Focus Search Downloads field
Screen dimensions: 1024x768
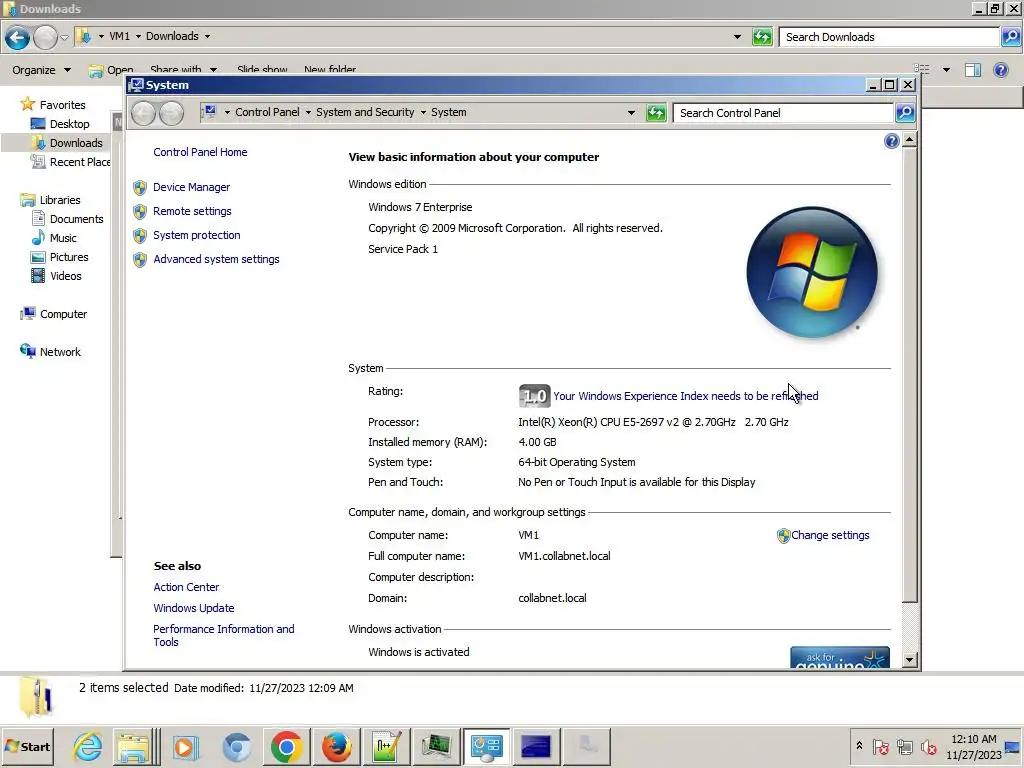889,37
